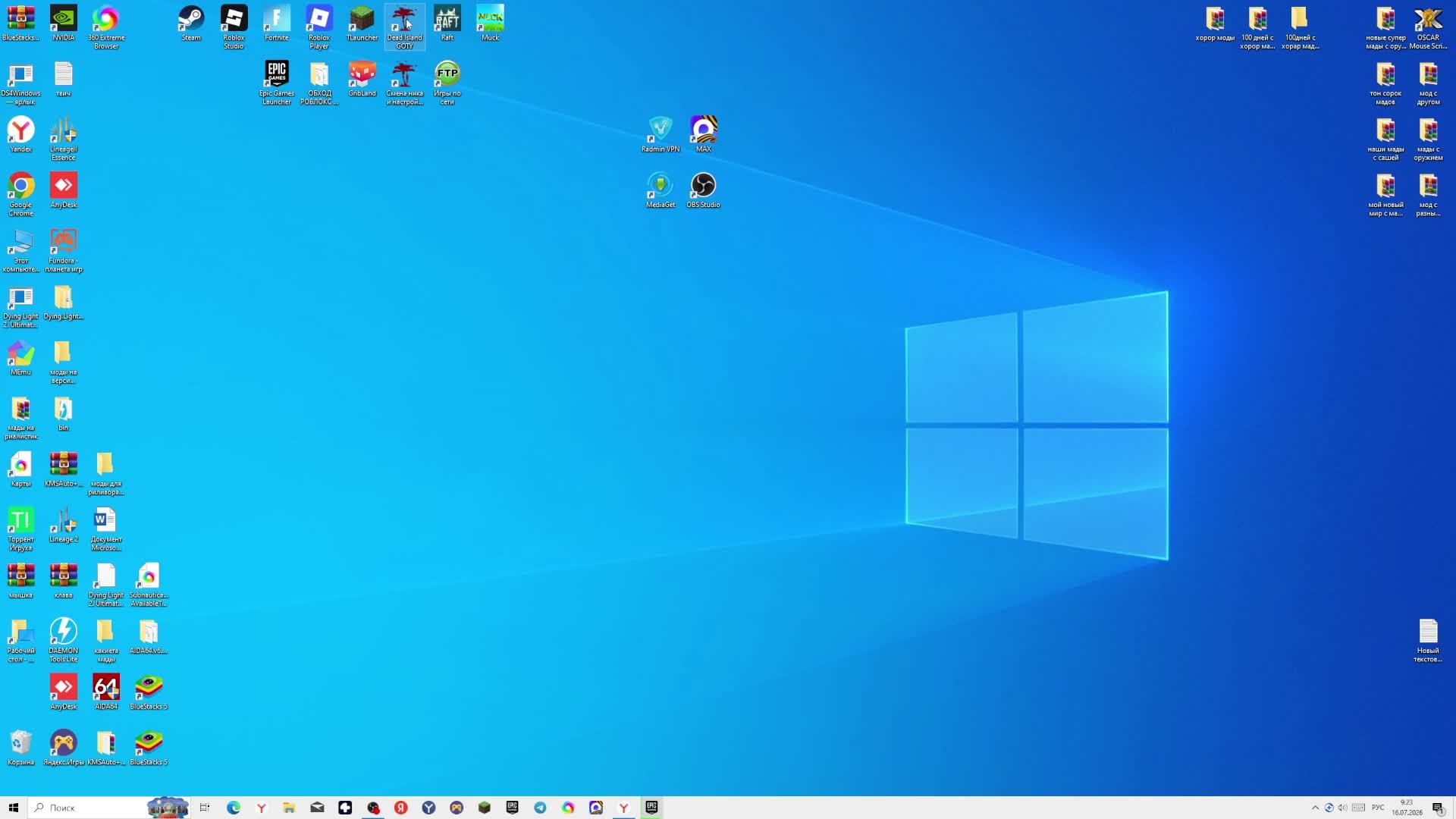Viewport: 1456px width, 819px height.
Task: Open the DS4Windows shortcut
Action: [x=20, y=83]
